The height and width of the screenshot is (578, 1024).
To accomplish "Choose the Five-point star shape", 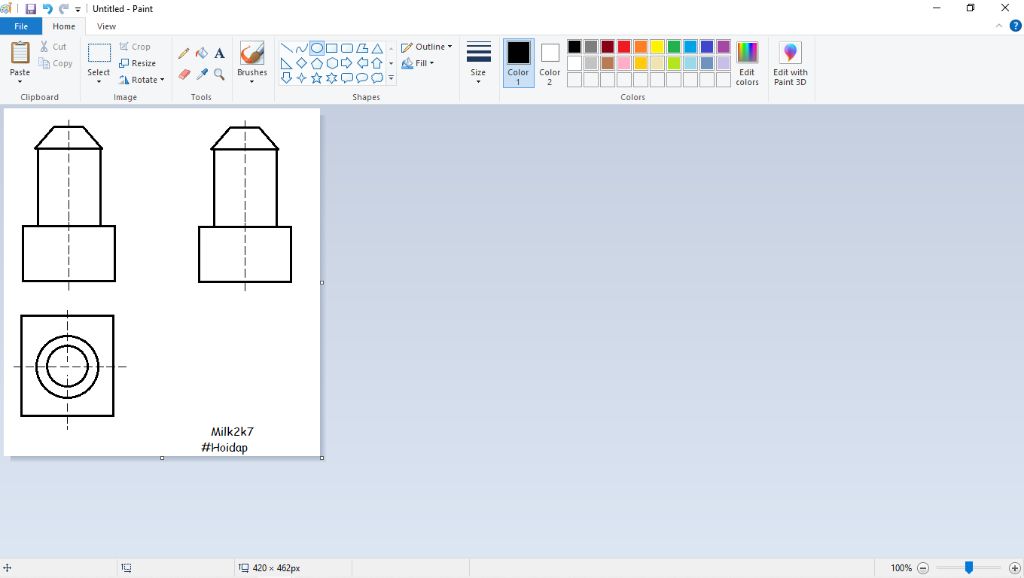I will pos(317,78).
